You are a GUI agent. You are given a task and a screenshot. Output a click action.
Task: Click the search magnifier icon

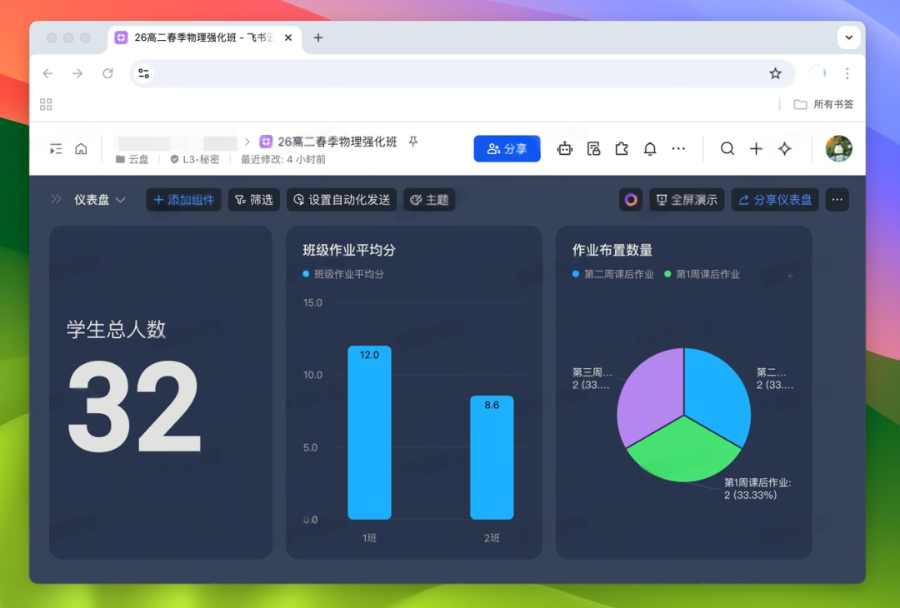(x=727, y=149)
